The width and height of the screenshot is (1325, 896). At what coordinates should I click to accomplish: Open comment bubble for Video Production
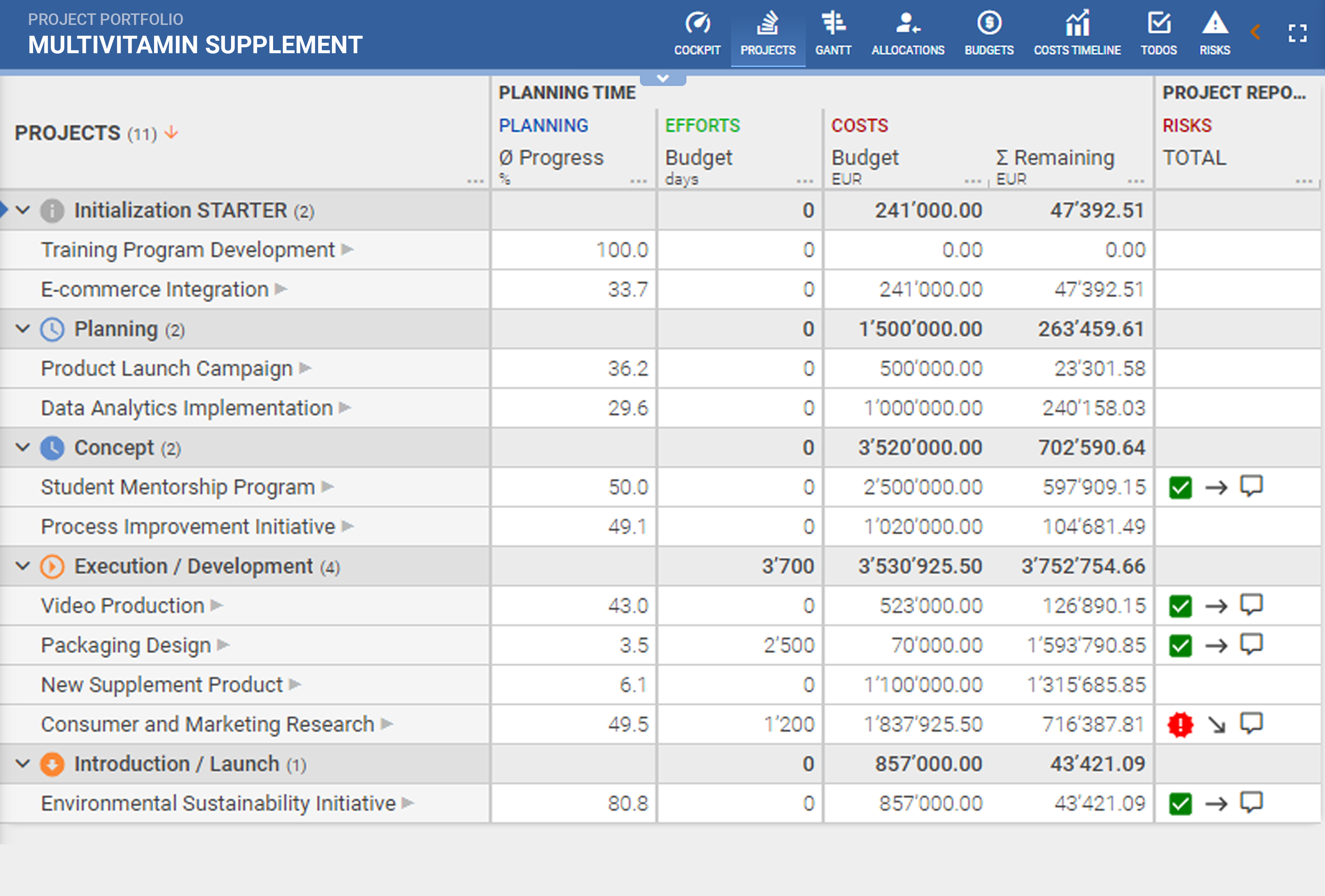pos(1251,605)
